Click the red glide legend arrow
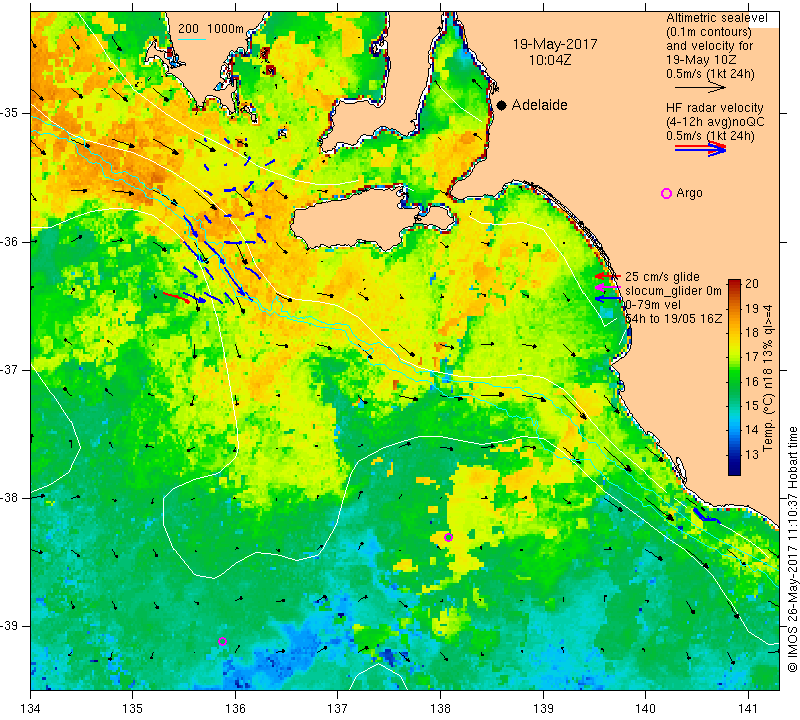Image resolution: width=800 pixels, height=720 pixels. pos(608,277)
